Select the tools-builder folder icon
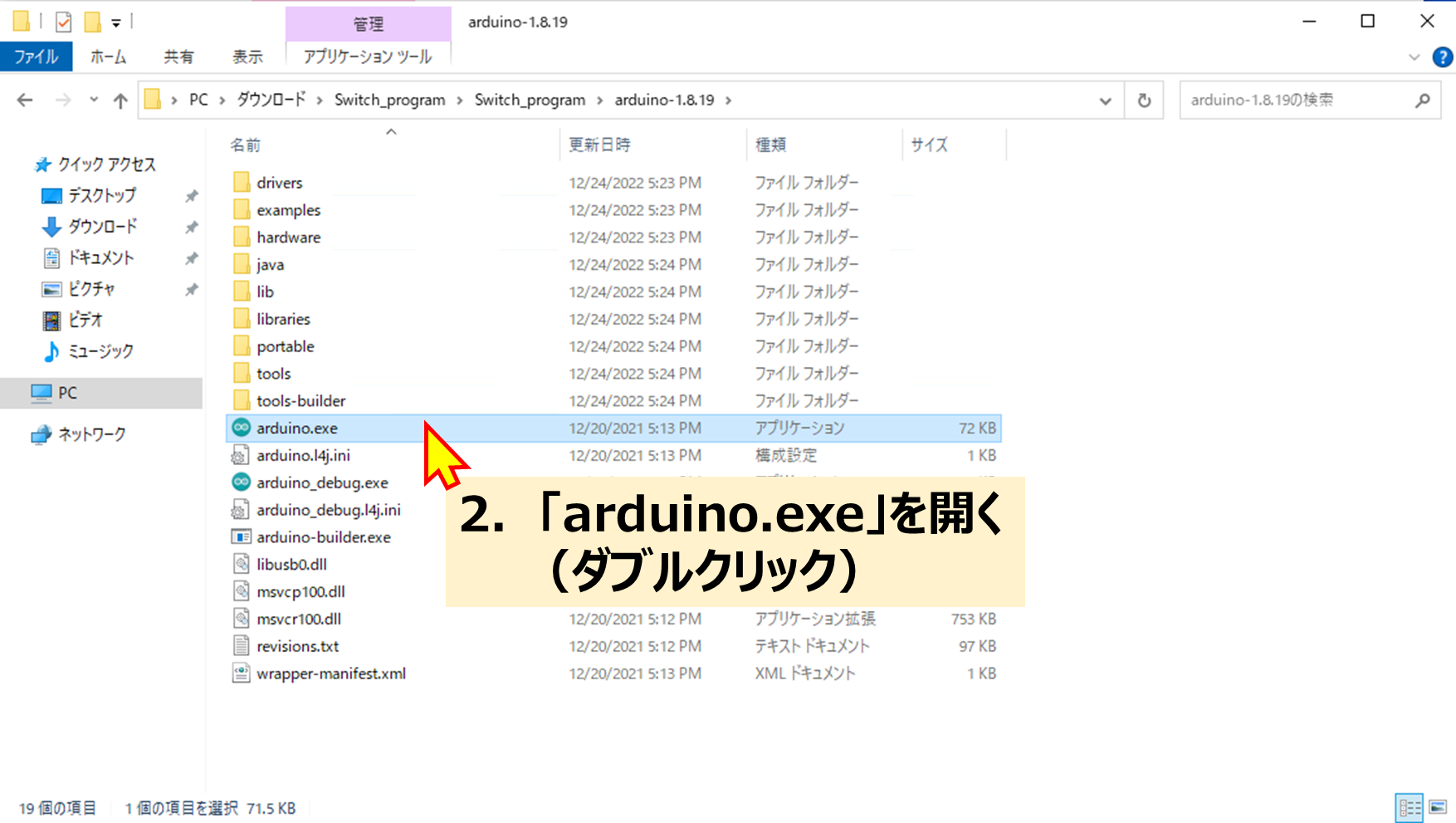This screenshot has width=1456, height=823. click(x=242, y=400)
